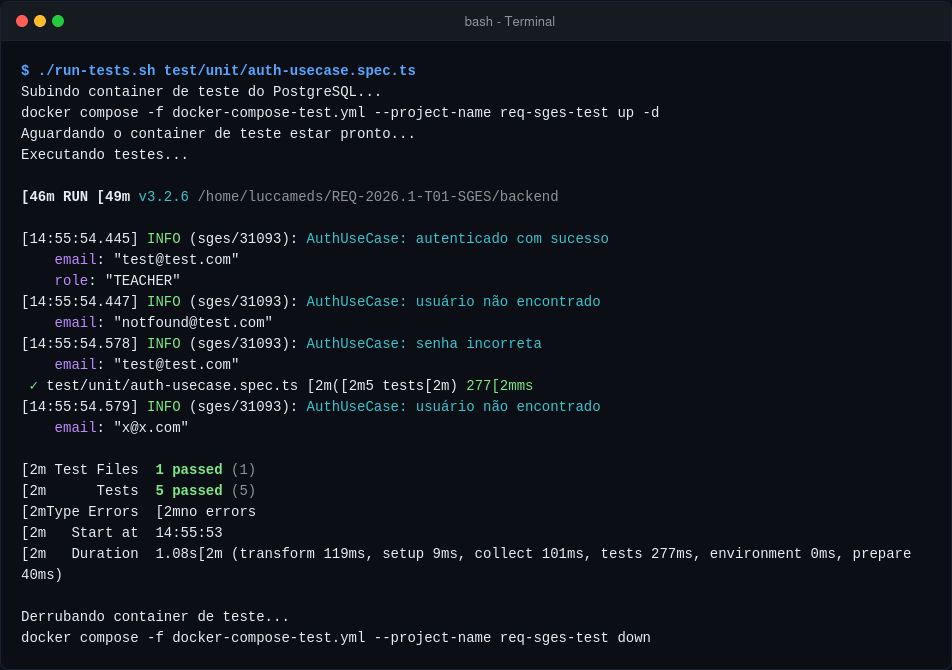Click the green maximize window button
This screenshot has height=670, width=952.
click(x=58, y=21)
